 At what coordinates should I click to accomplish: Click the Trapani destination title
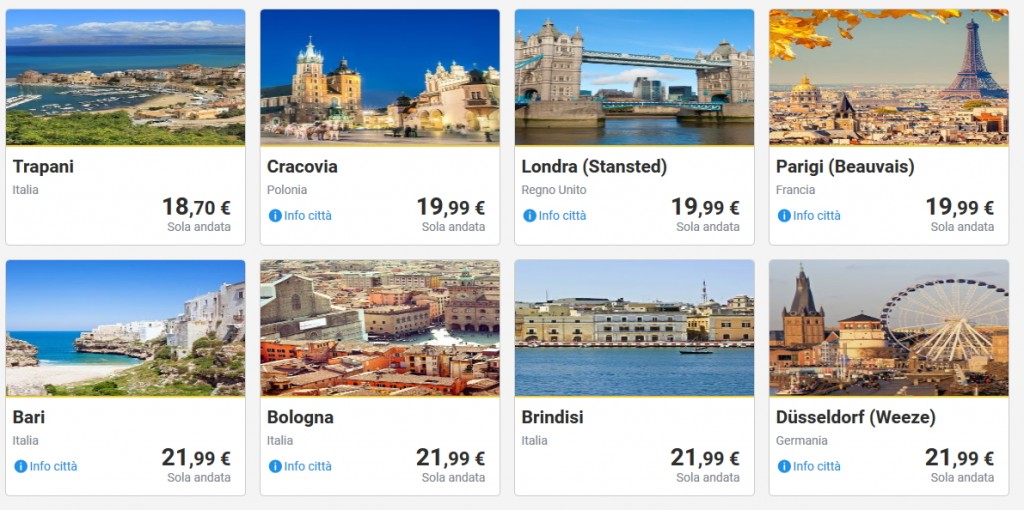tap(43, 166)
